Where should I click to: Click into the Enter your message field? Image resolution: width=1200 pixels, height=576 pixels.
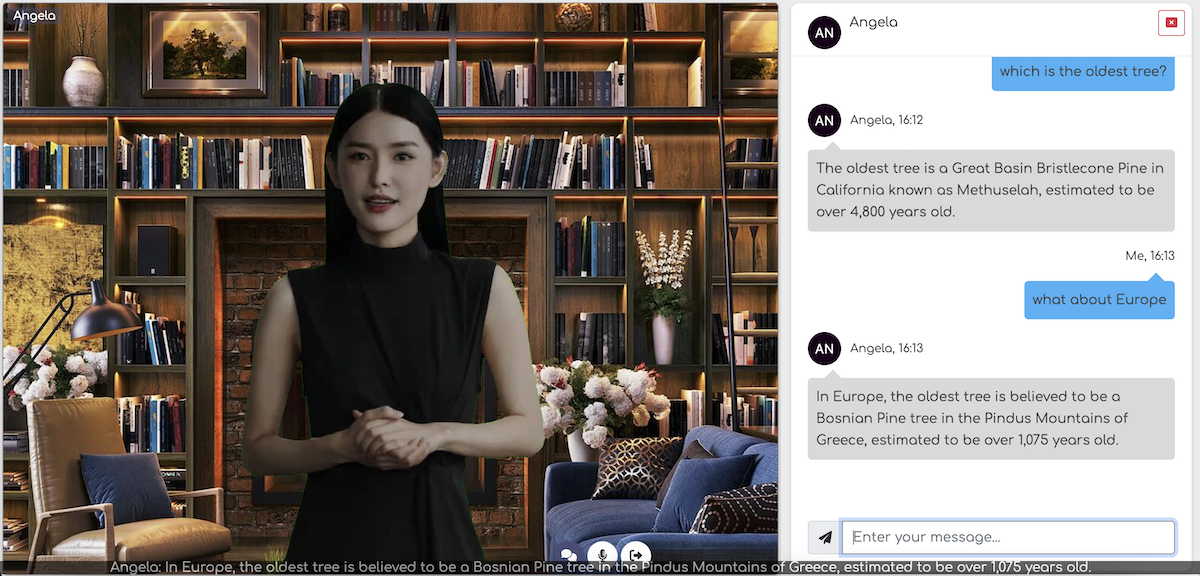(x=1008, y=537)
